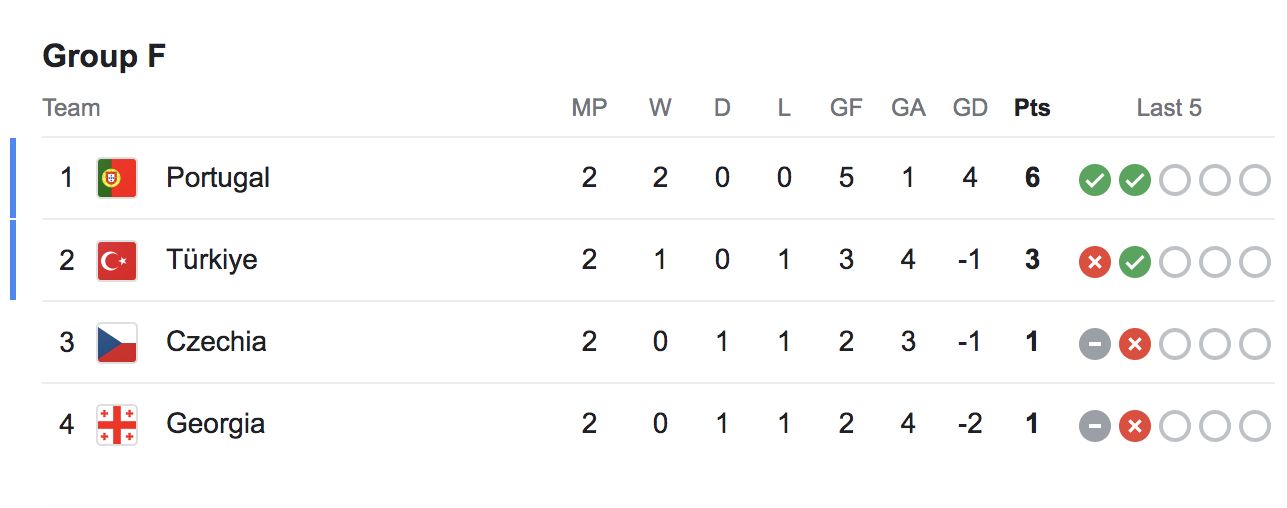Open the Portugal team link
The image size is (1287, 508).
[x=218, y=178]
